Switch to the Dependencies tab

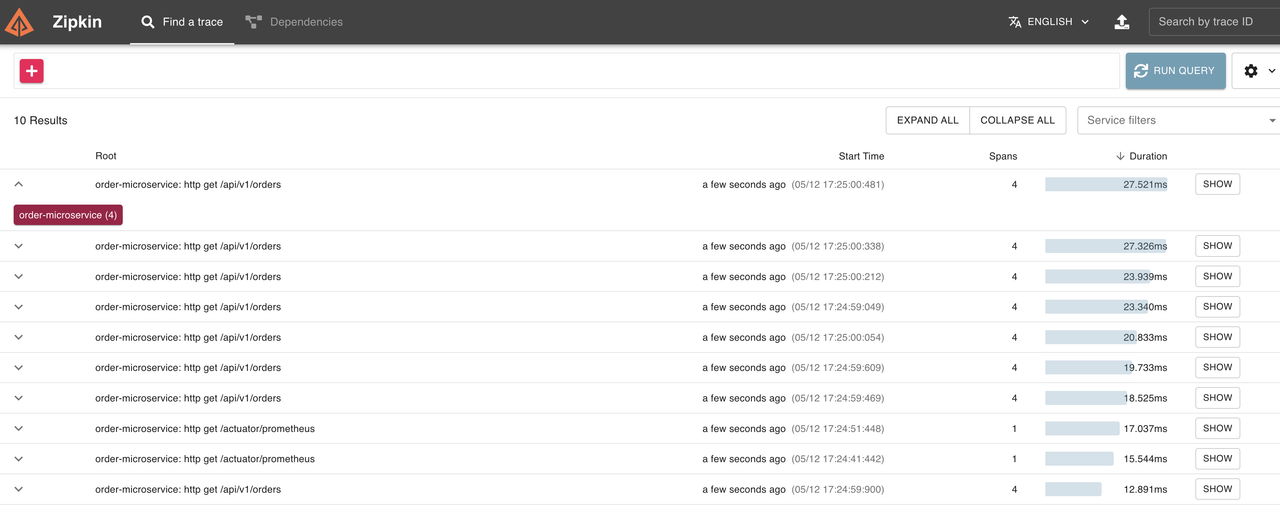pyautogui.click(x=294, y=22)
